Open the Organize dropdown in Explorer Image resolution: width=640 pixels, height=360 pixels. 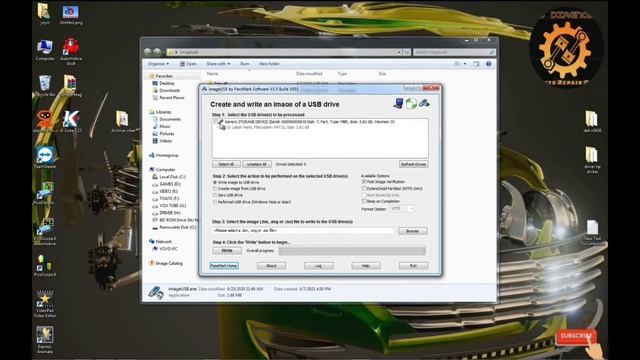pyautogui.click(x=158, y=64)
